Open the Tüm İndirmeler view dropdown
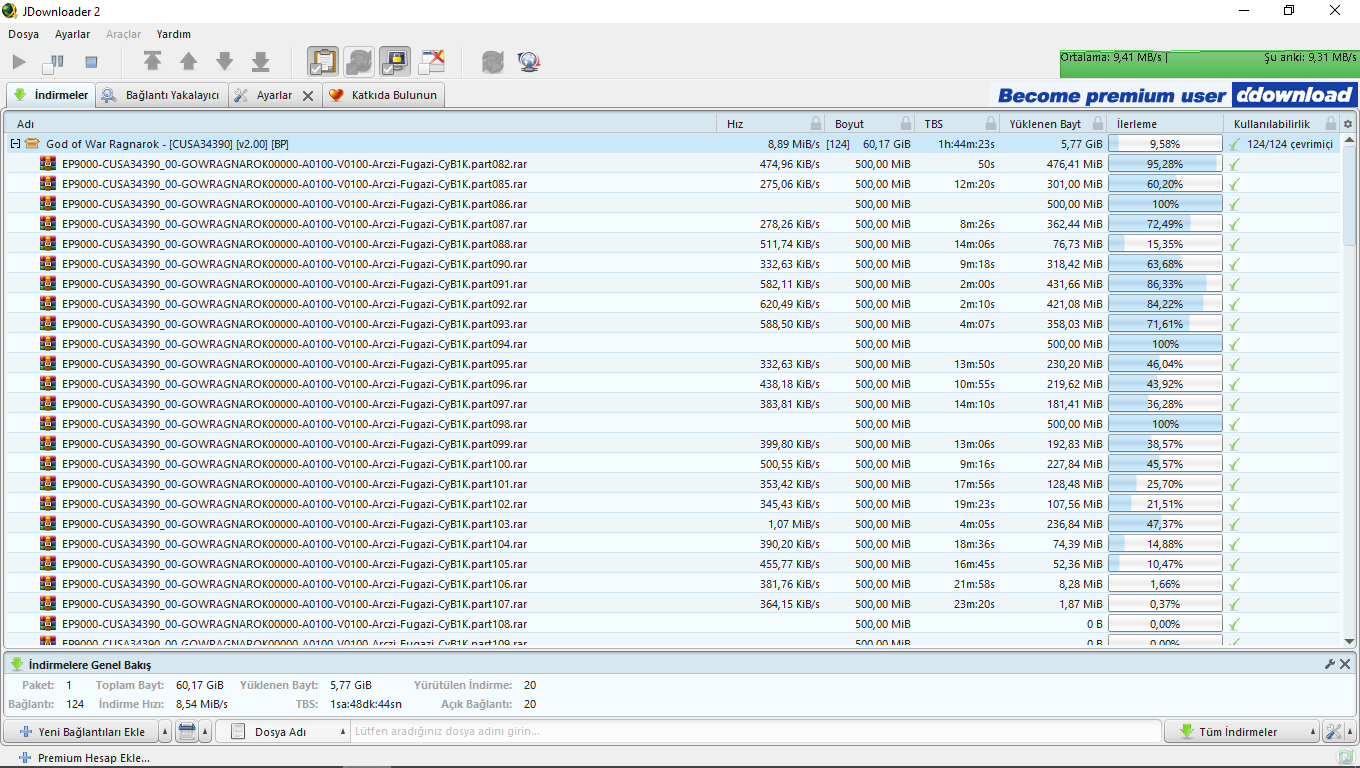 coord(1241,732)
